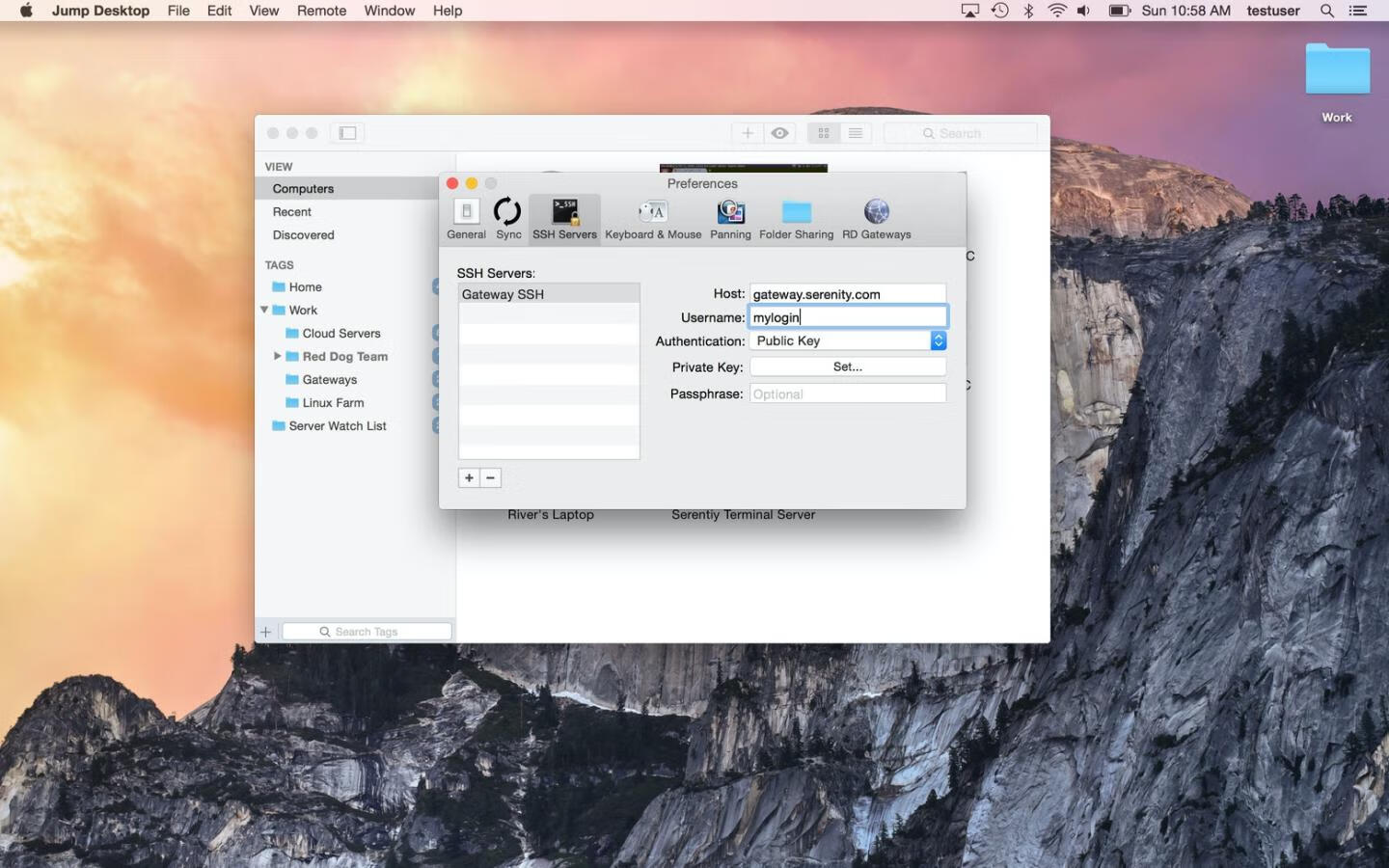Screen dimensions: 1389x868
Task: Open the Remote menu
Action: [x=321, y=11]
